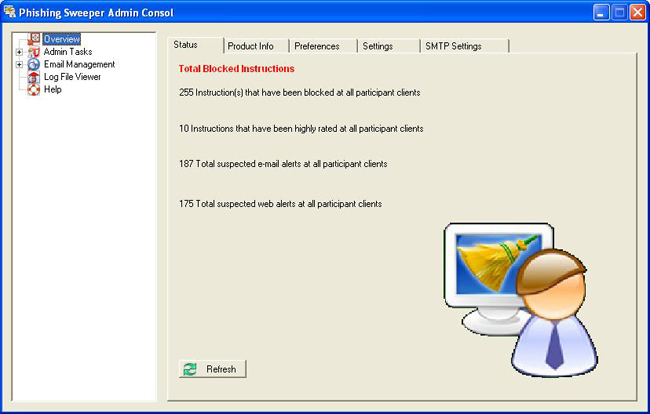Click the Log File Viewer icon
Viewport: 650px width, 414px height.
coord(34,77)
